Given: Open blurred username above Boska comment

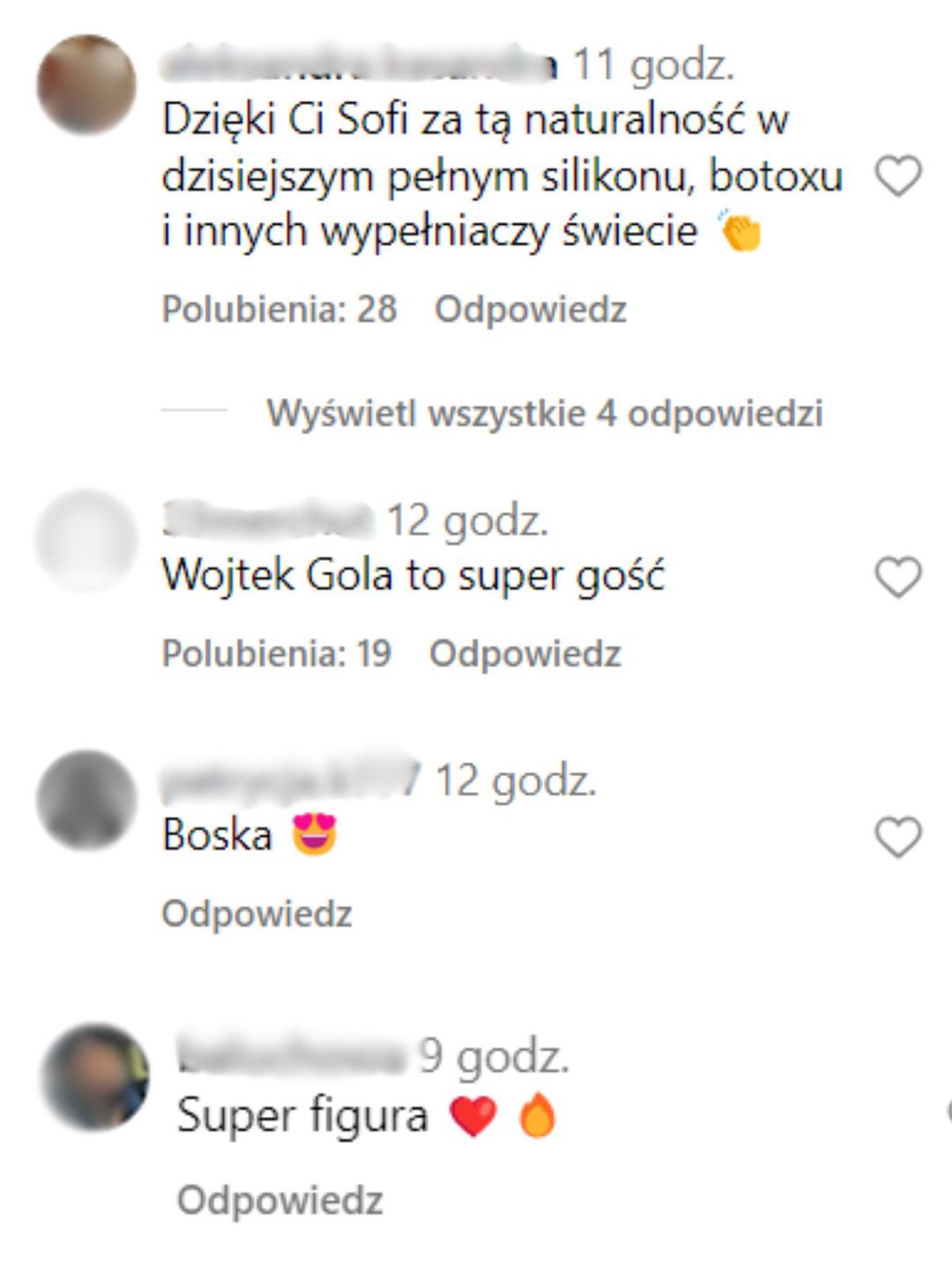Looking at the screenshot, I should [x=292, y=780].
